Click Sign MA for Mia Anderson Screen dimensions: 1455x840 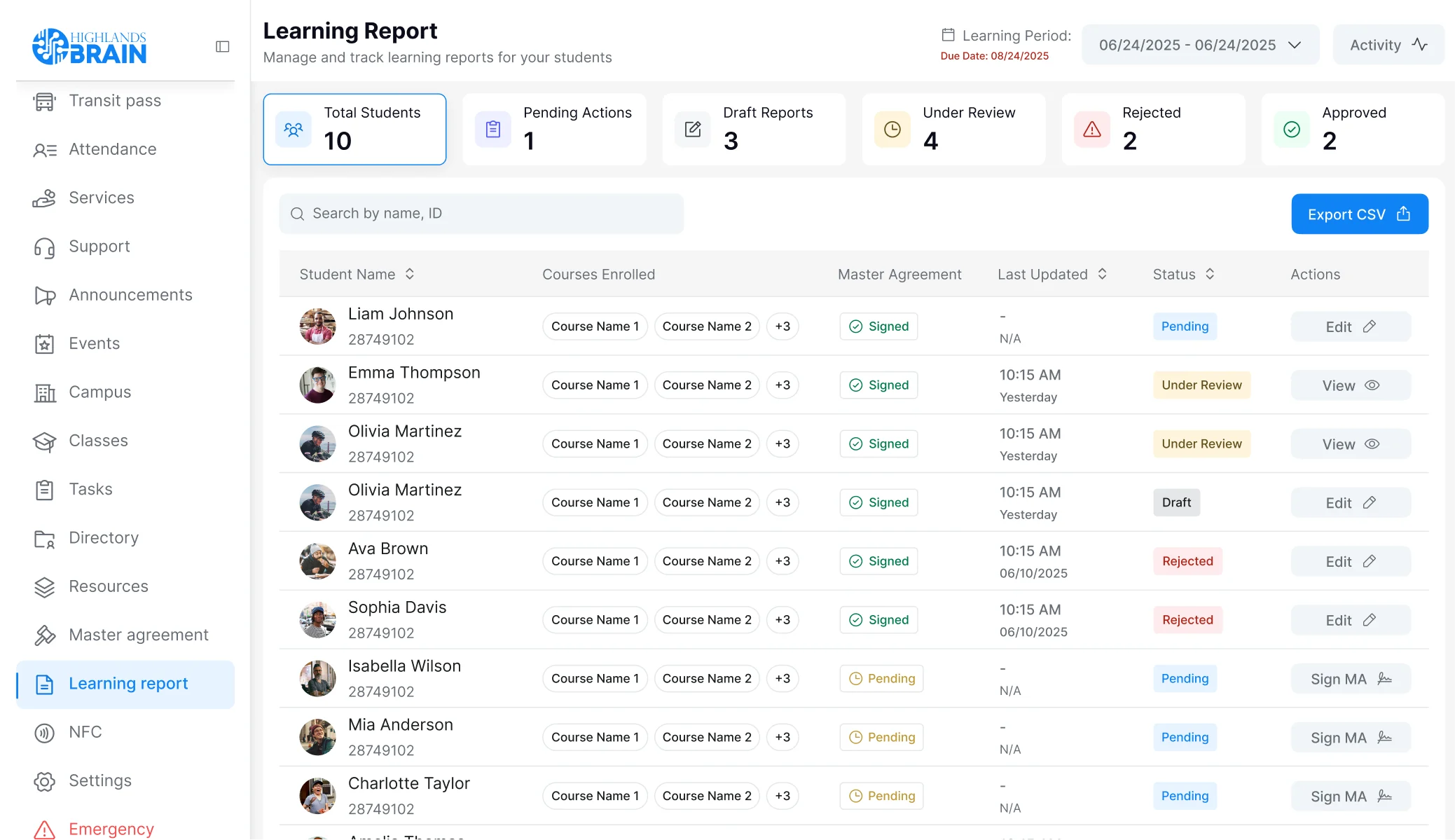coord(1351,738)
